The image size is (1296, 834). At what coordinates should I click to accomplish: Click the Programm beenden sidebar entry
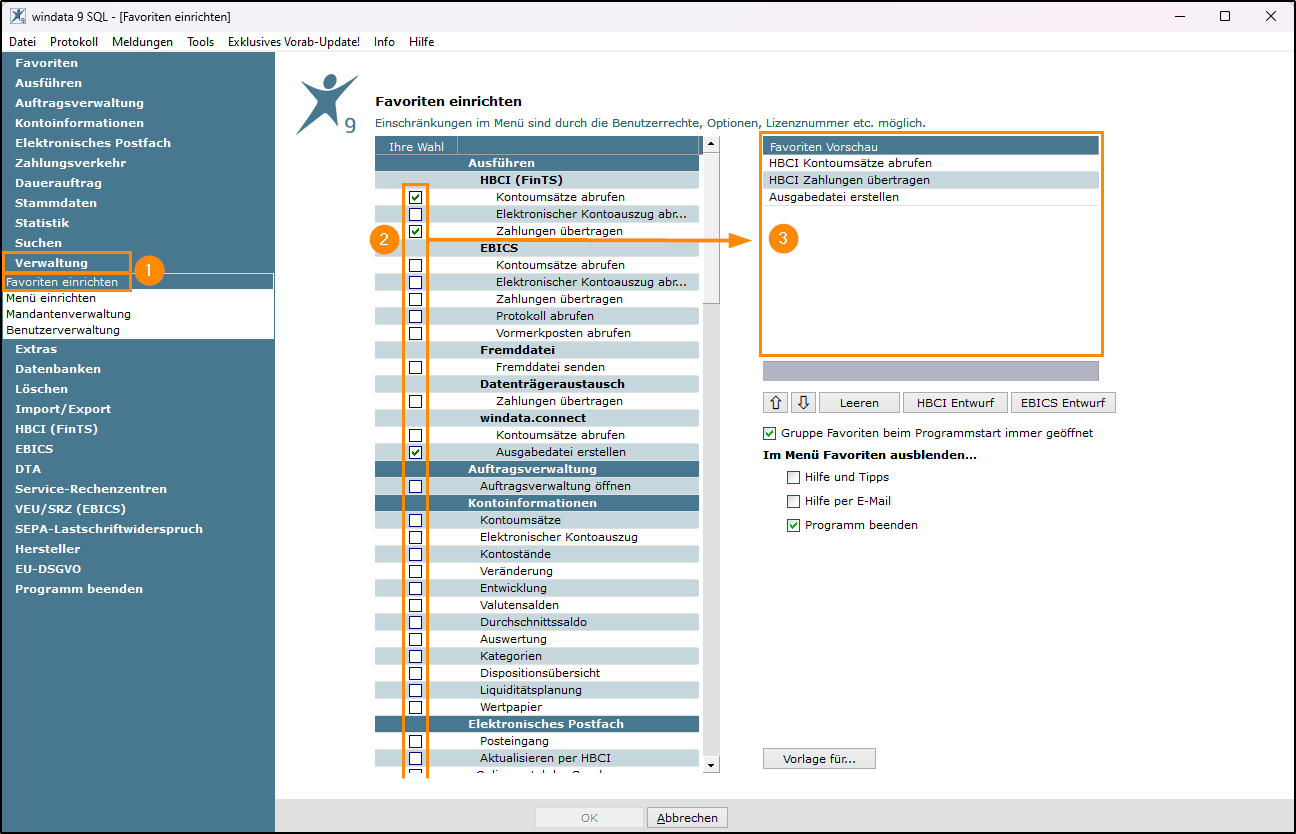coord(79,589)
